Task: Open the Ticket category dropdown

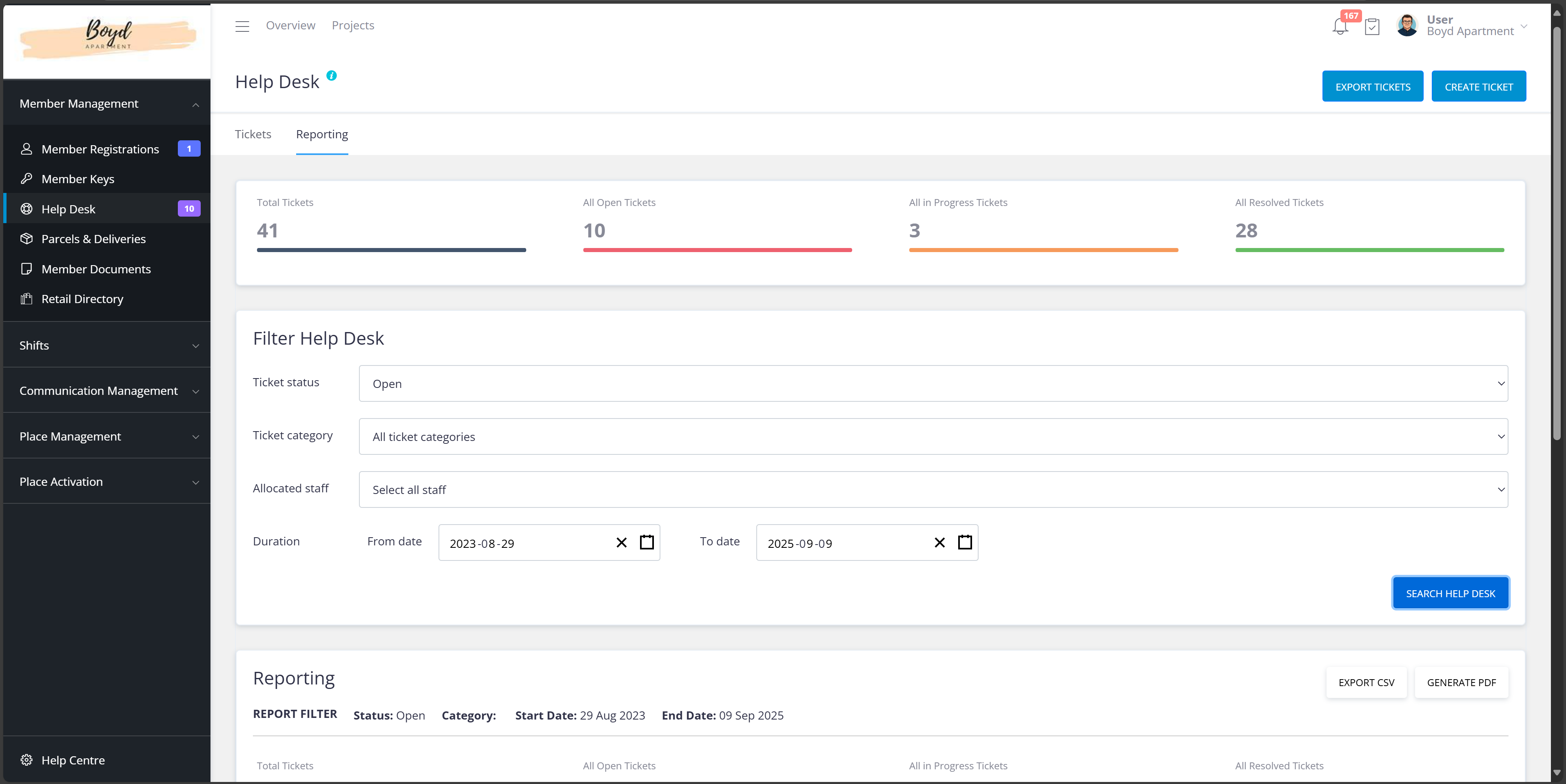Action: (x=933, y=436)
